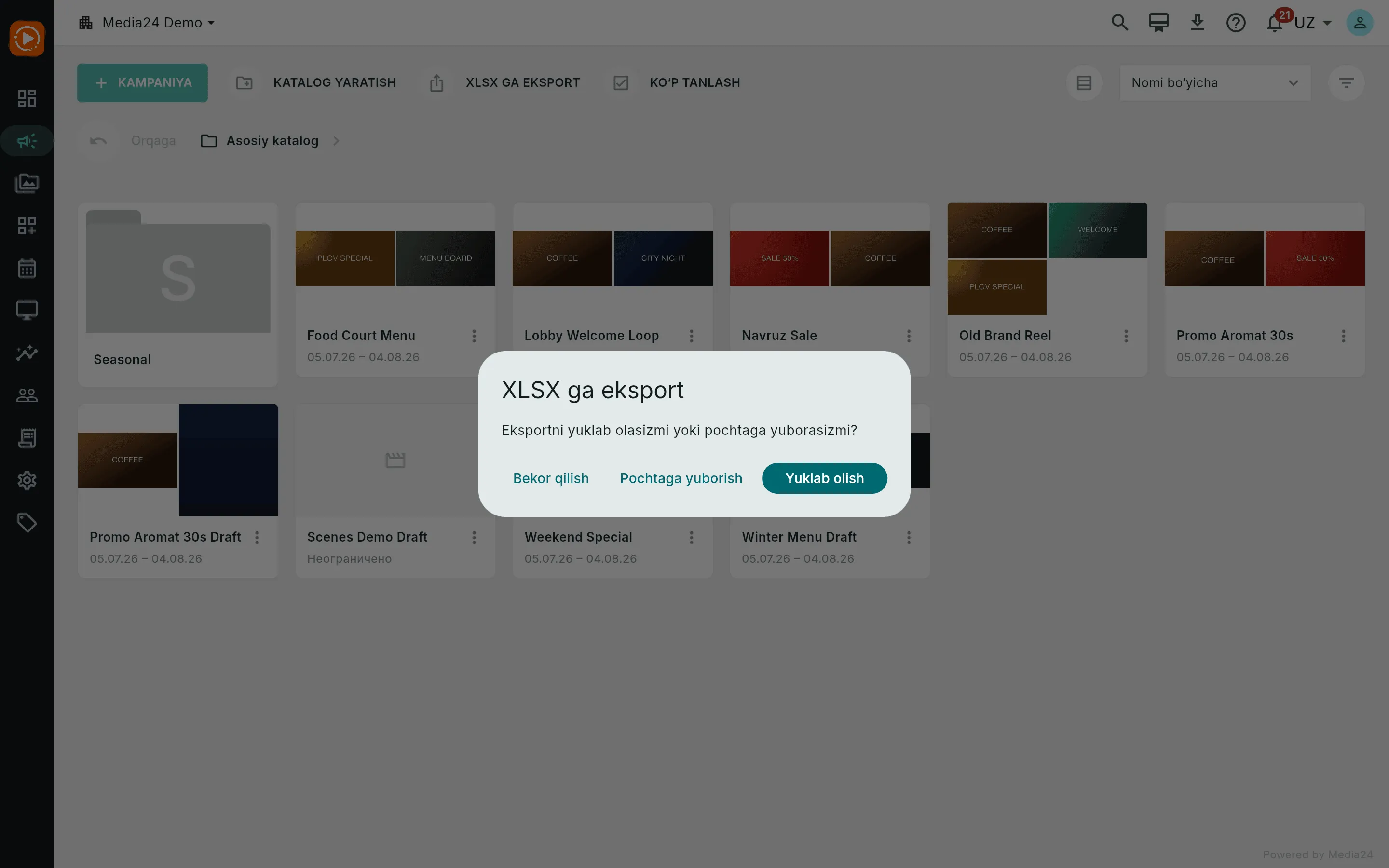Open options menu for Promo Aromat 30s Draft
Screen dimensions: 1389x868
(257, 537)
